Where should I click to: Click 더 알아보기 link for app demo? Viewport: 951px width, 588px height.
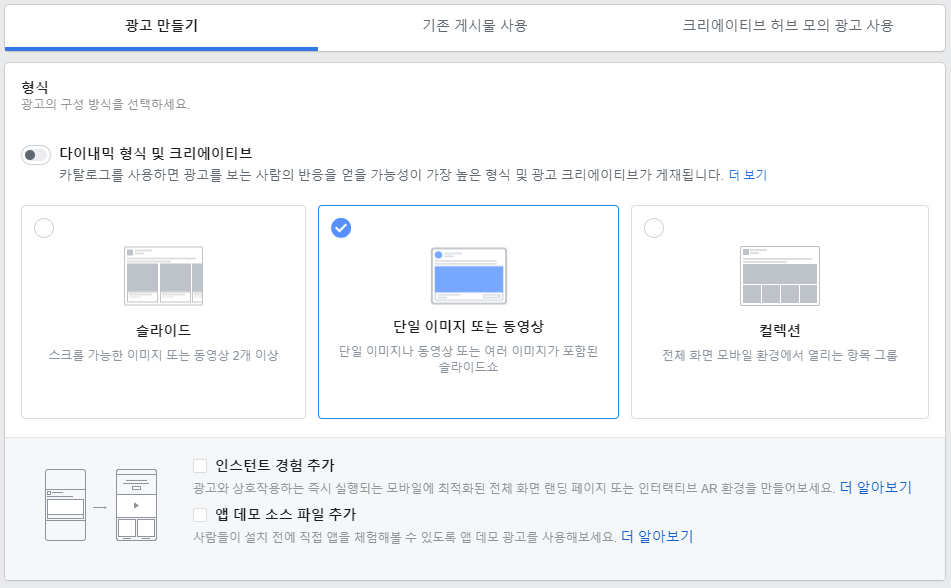click(x=657, y=536)
